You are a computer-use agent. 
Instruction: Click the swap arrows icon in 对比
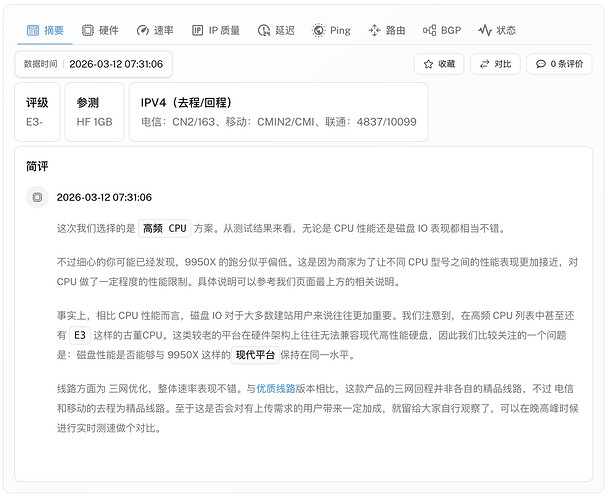pos(484,64)
